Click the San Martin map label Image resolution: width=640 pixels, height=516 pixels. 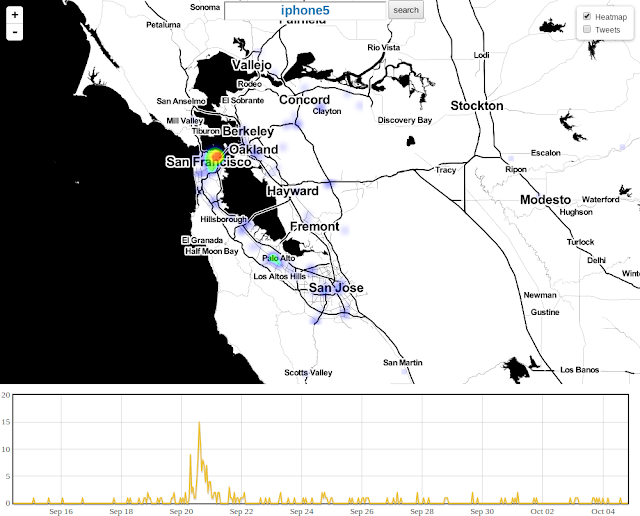click(403, 363)
